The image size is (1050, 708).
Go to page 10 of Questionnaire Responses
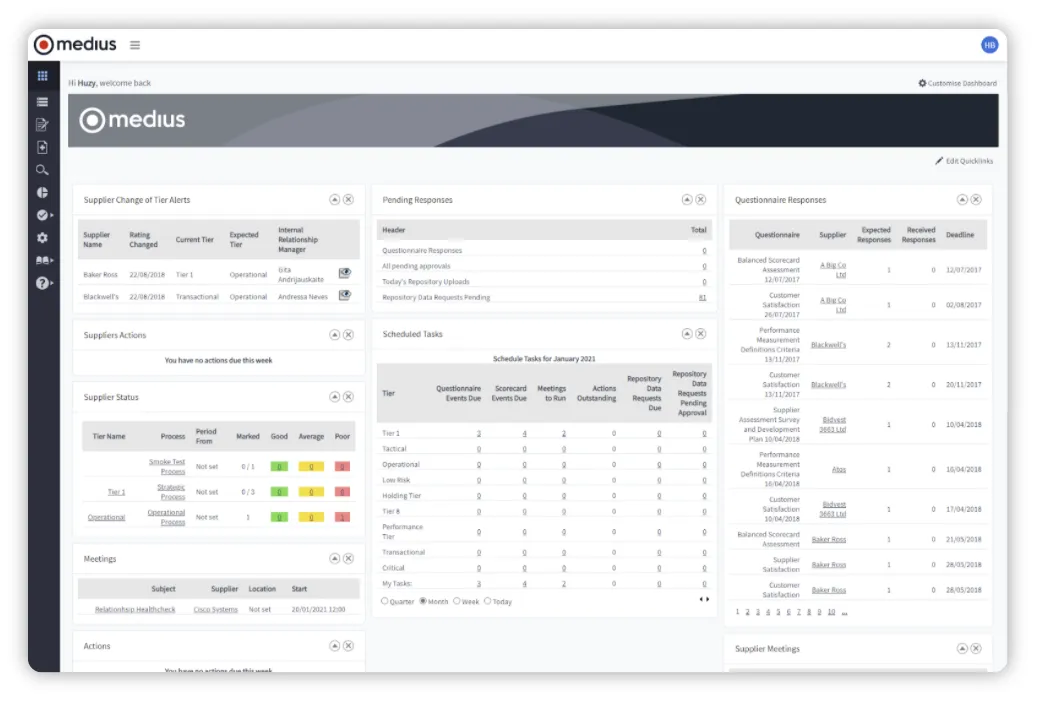coord(831,612)
